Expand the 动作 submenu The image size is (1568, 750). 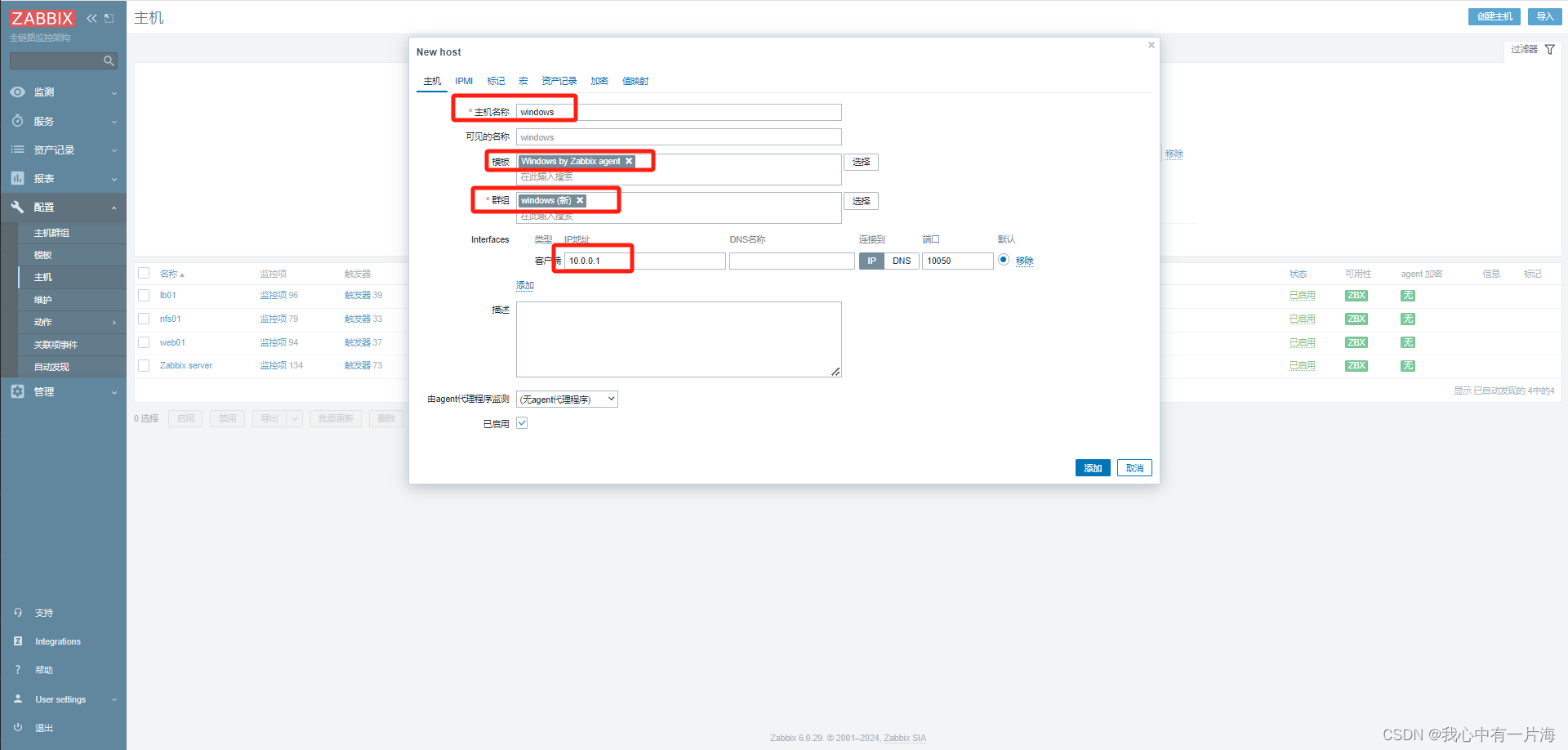[114, 323]
